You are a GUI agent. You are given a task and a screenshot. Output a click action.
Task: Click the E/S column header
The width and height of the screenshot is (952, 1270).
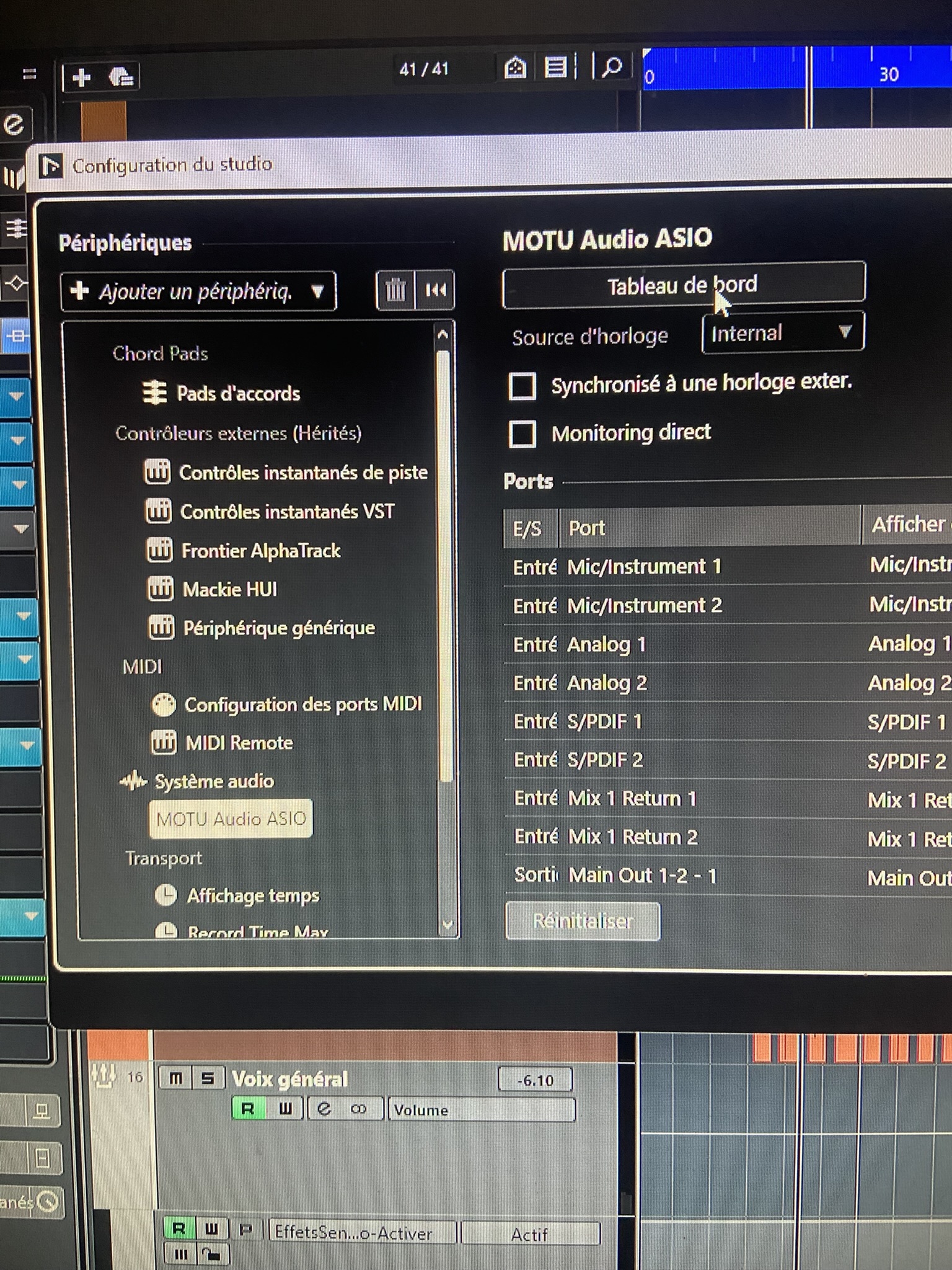click(x=531, y=528)
